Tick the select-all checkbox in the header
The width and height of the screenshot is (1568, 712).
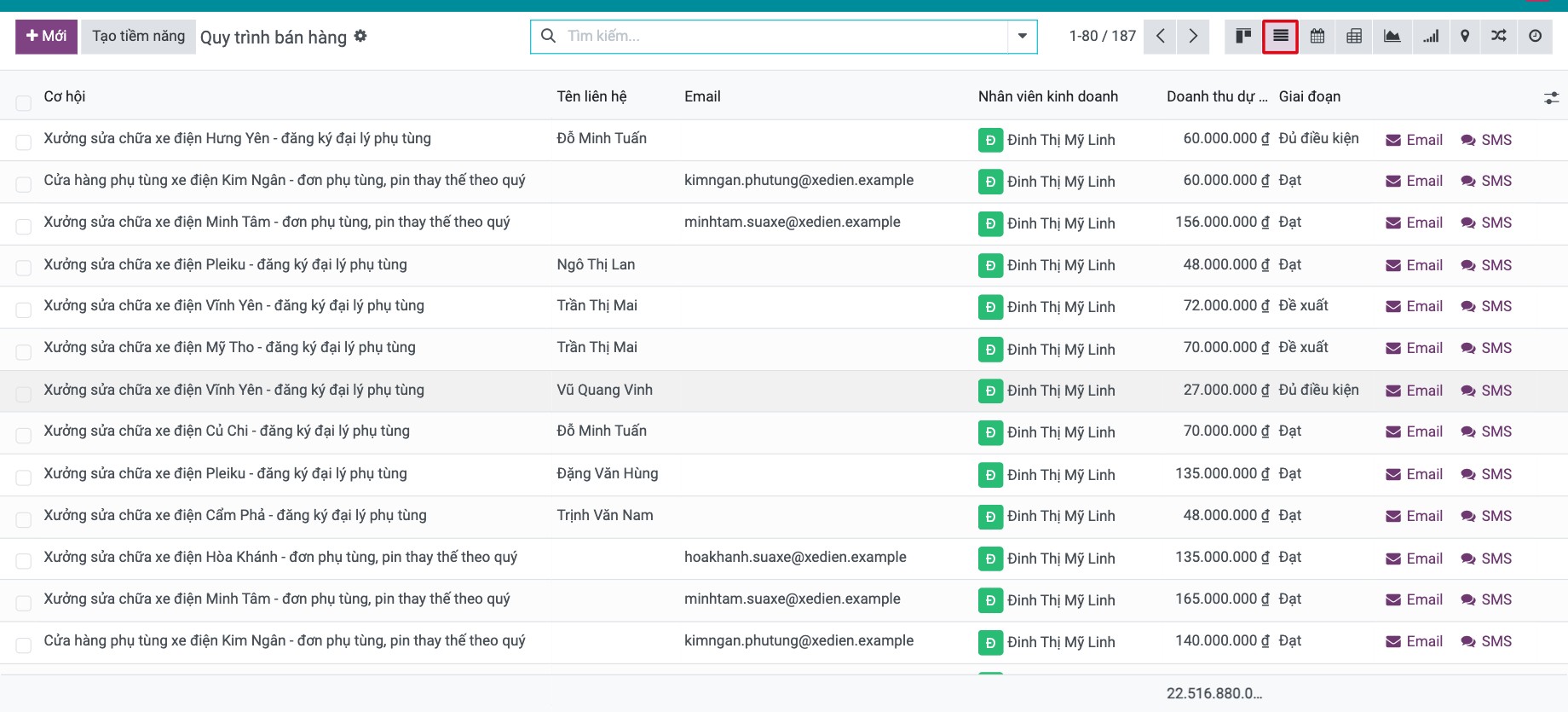24,103
